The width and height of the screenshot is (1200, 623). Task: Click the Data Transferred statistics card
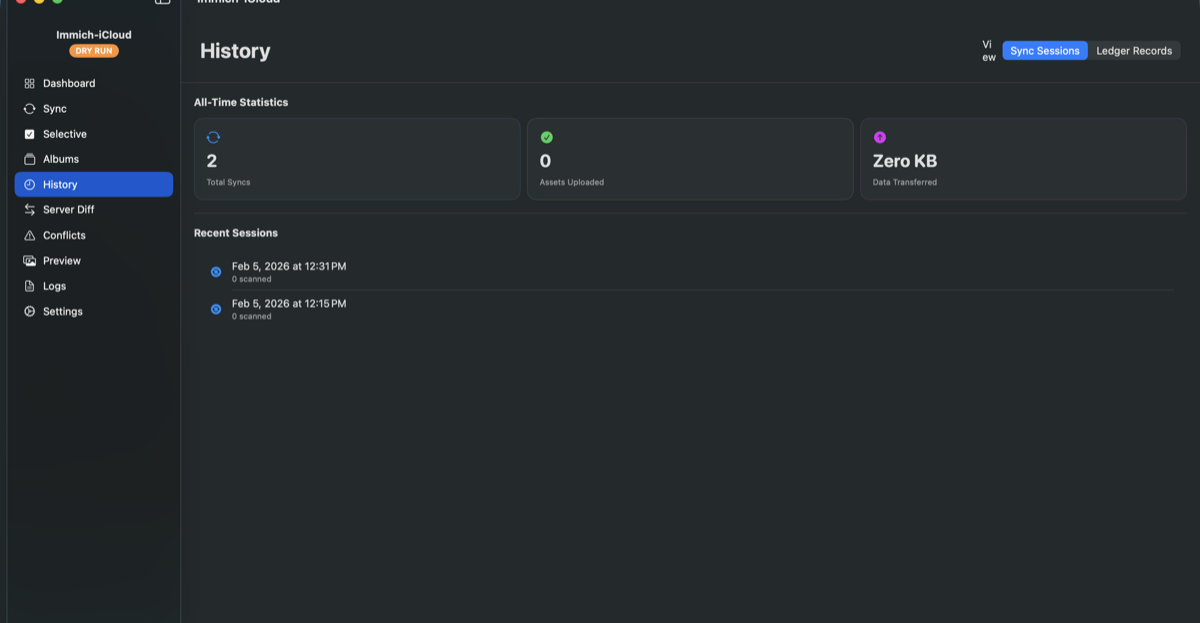click(x=1023, y=159)
